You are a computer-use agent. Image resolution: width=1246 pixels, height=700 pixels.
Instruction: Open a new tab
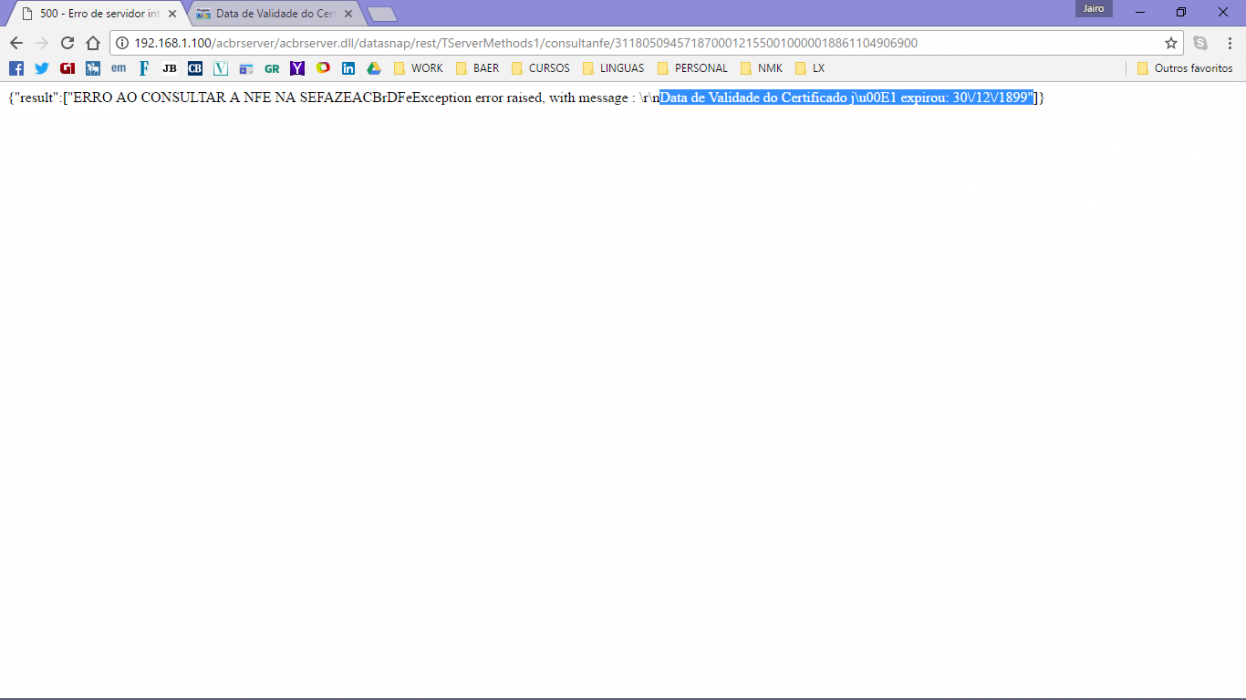(x=382, y=14)
